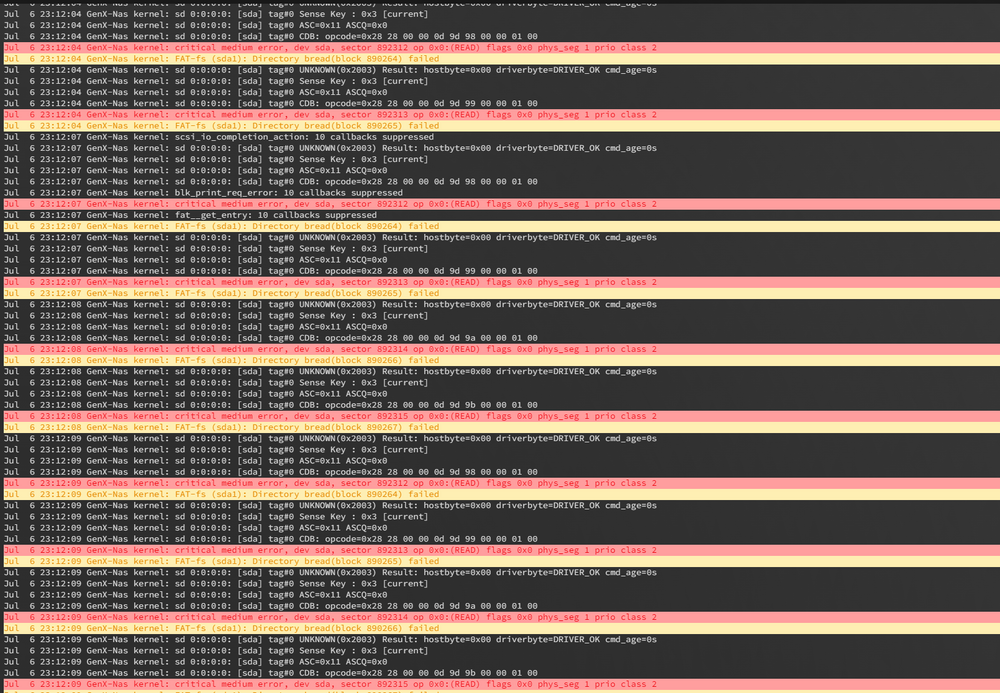Select 23:12:04 FAT-fs bread block 890265 failed line
This screenshot has width=1000, height=693.
point(501,126)
